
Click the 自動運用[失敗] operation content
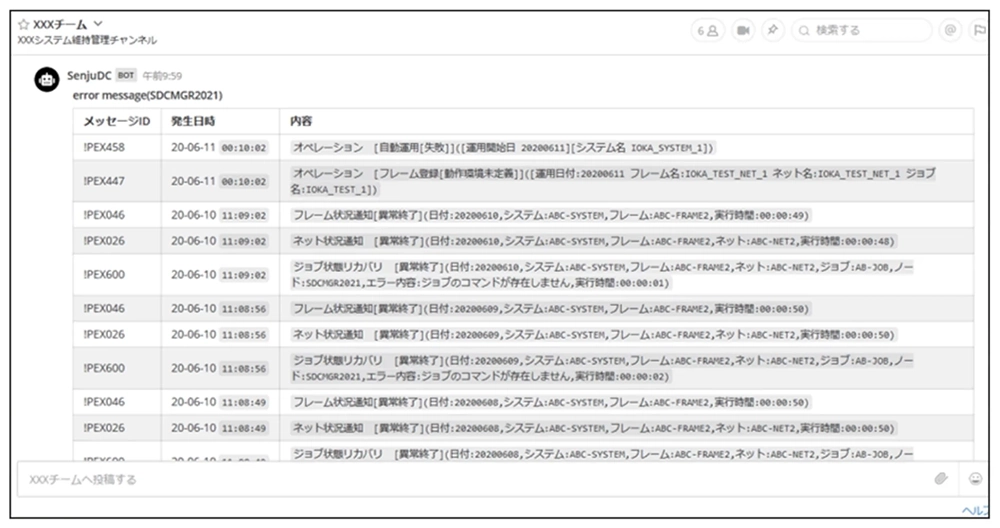point(503,147)
